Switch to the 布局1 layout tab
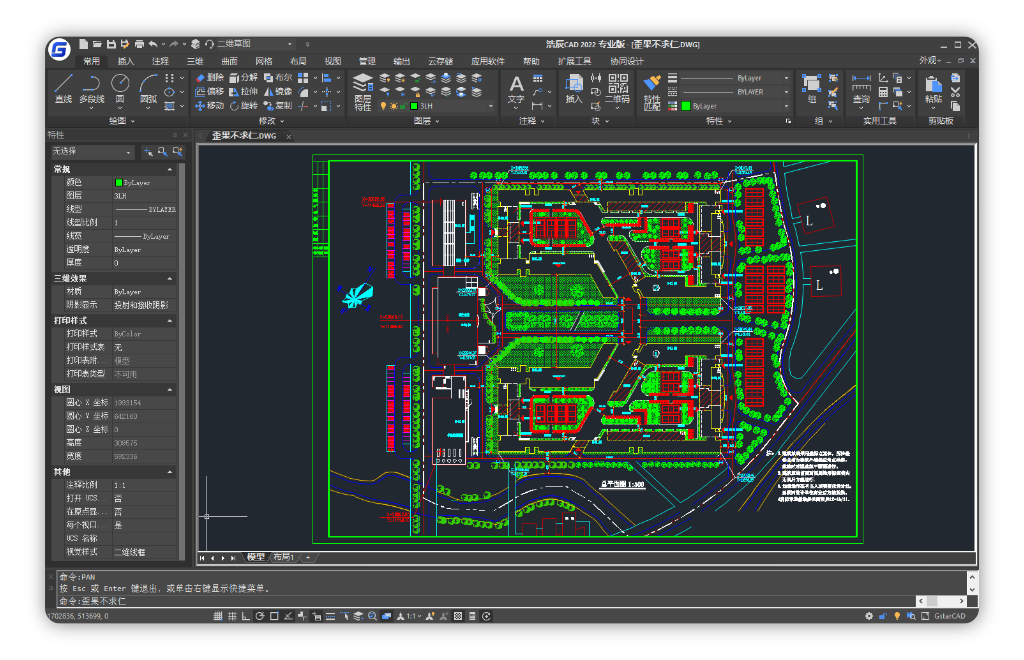Viewport: 1024px width, 660px height. click(283, 557)
